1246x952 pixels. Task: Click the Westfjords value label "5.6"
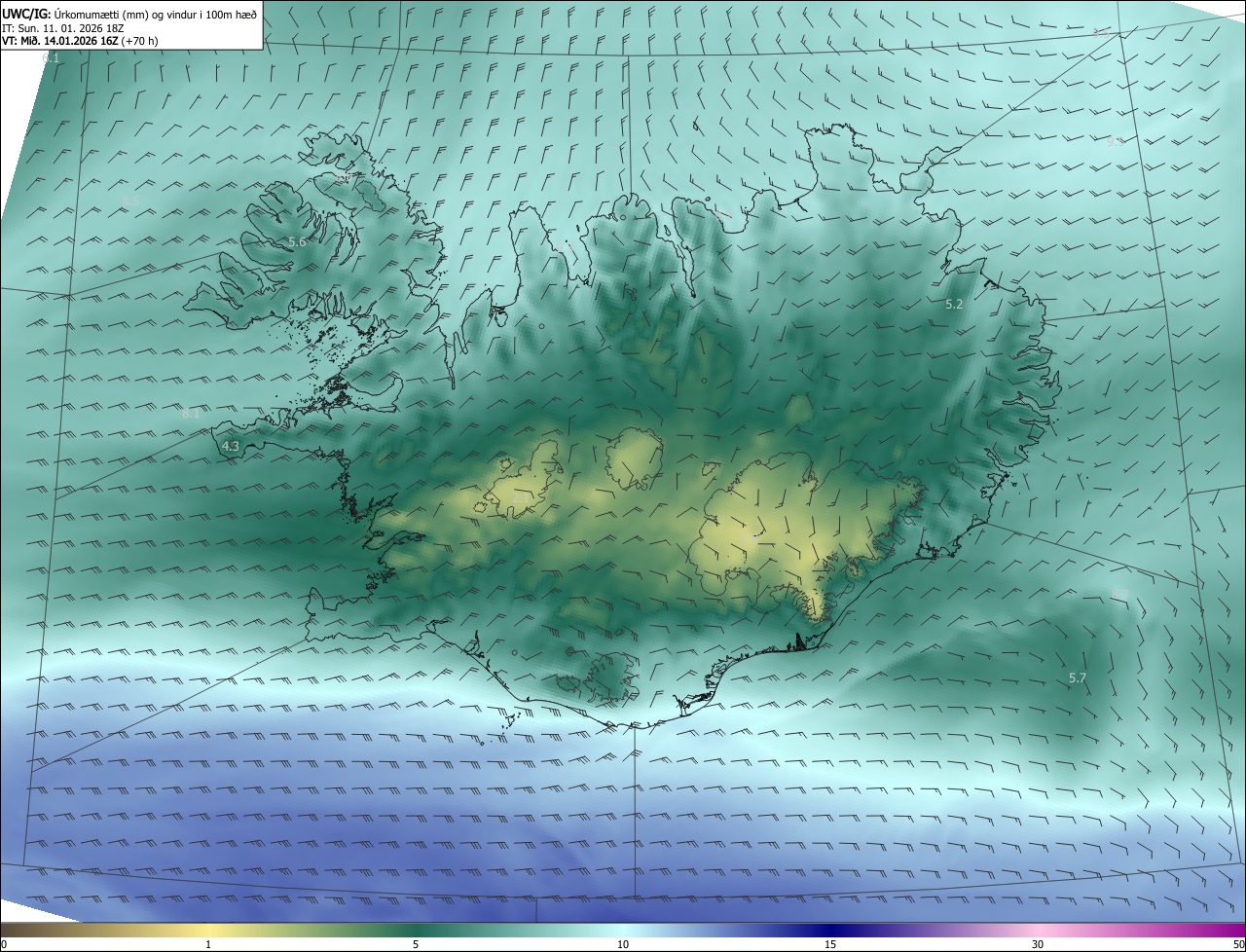click(x=297, y=241)
